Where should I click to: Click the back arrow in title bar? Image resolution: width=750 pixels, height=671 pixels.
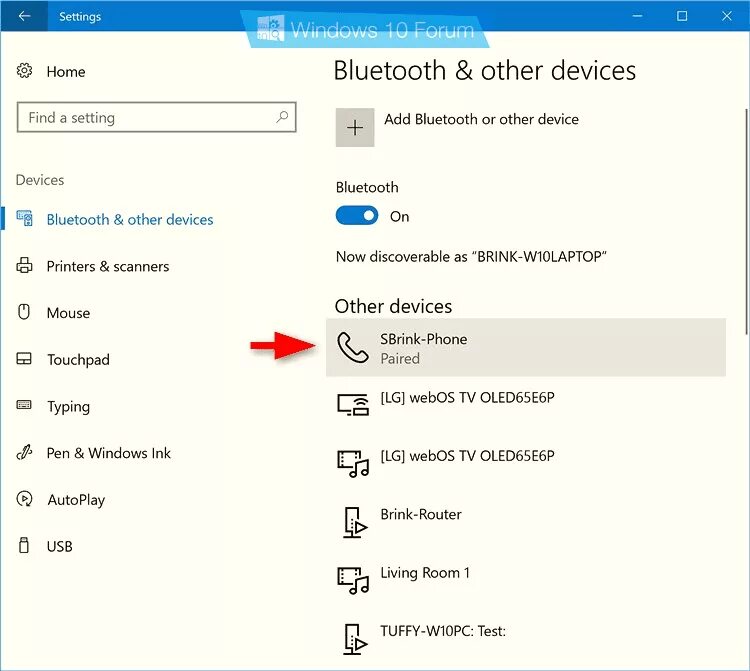[24, 16]
